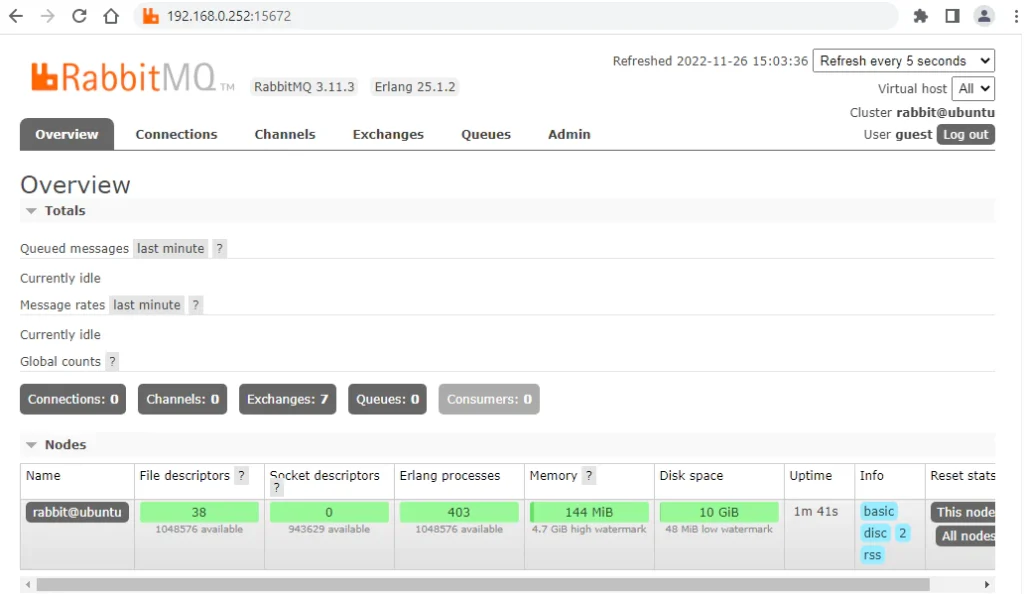Screen dimensions: 1024x594
Task: Switch to the Queues tab
Action: (x=486, y=135)
